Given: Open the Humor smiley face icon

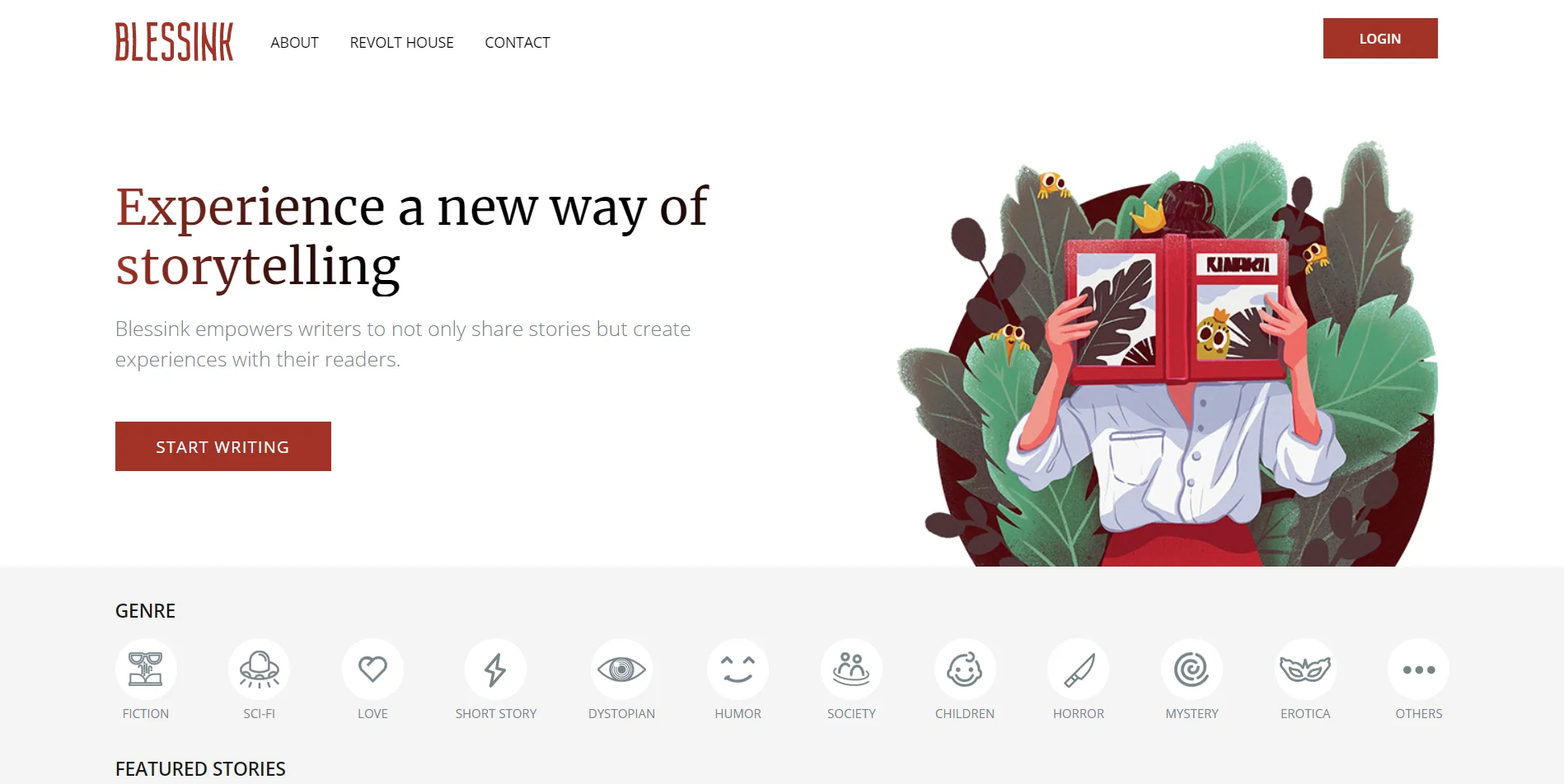Looking at the screenshot, I should click(738, 670).
